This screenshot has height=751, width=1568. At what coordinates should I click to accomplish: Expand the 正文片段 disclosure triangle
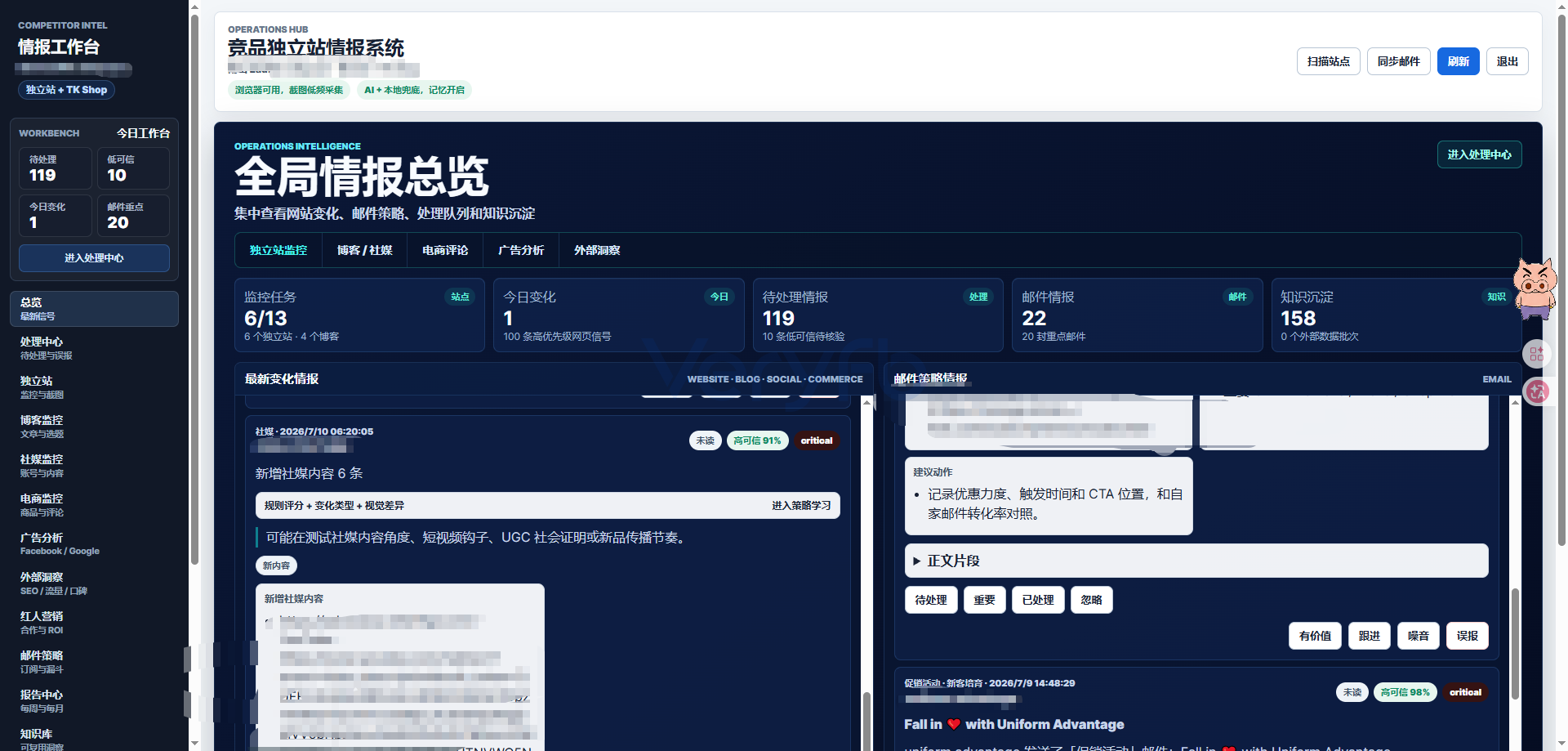(x=917, y=561)
